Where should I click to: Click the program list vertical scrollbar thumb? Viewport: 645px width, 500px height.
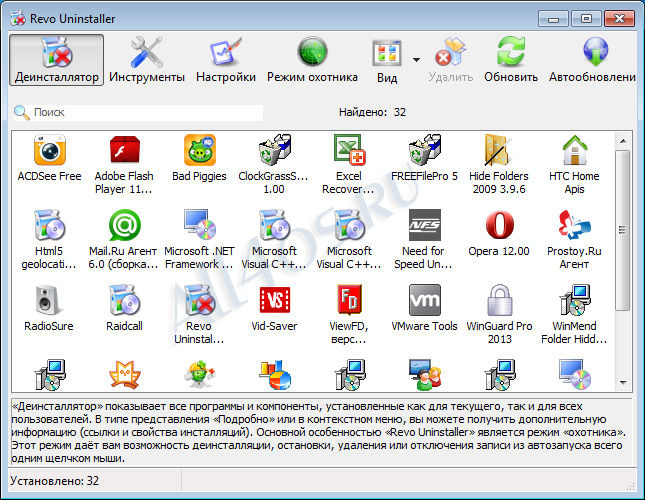623,230
